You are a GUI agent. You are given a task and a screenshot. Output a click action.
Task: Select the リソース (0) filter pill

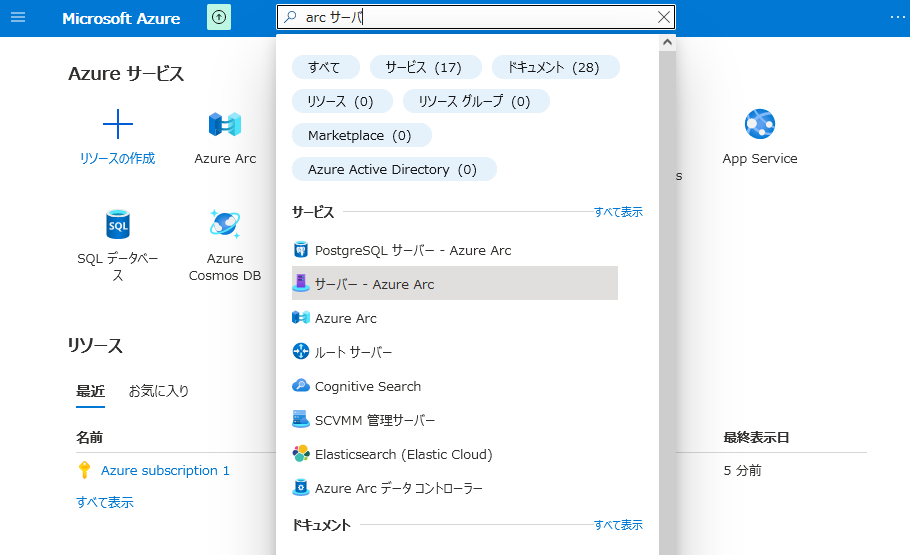pyautogui.click(x=342, y=102)
